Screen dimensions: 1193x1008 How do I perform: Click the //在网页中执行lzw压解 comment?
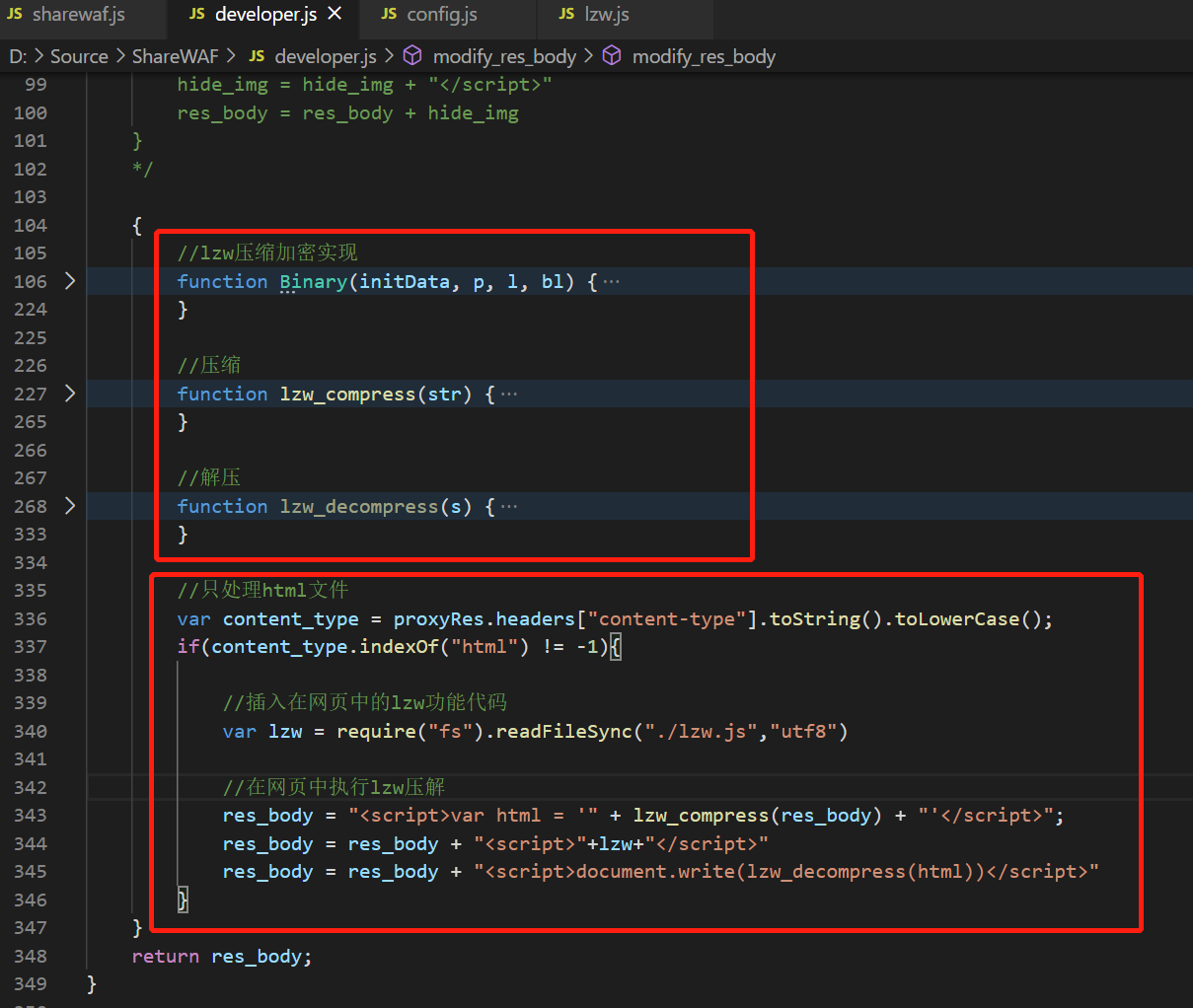(335, 786)
